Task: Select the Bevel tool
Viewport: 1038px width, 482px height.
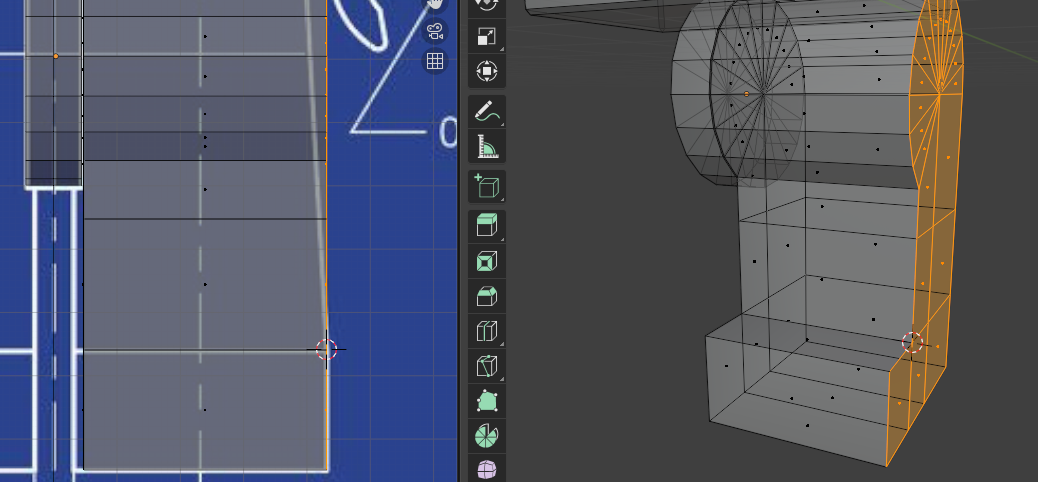Action: 487,296
